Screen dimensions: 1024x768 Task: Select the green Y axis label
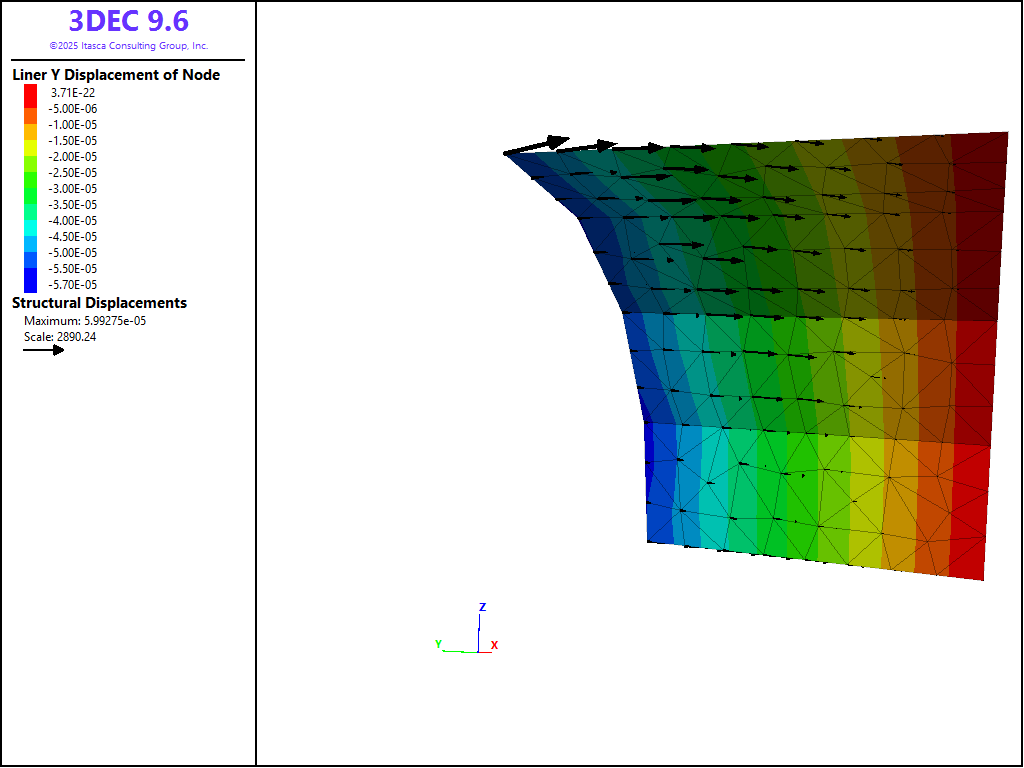[438, 644]
